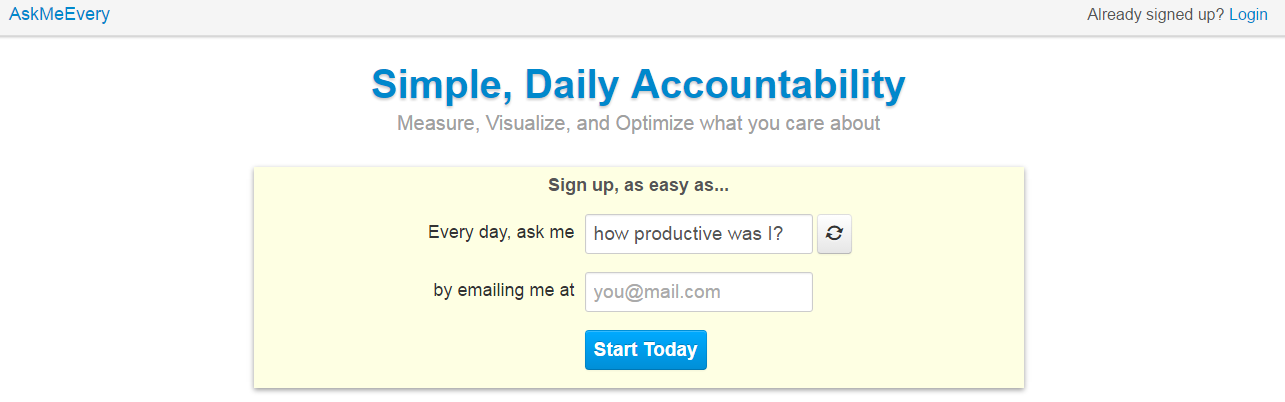Select the how productive was I? text
The width and height of the screenshot is (1285, 402).
[x=689, y=234]
